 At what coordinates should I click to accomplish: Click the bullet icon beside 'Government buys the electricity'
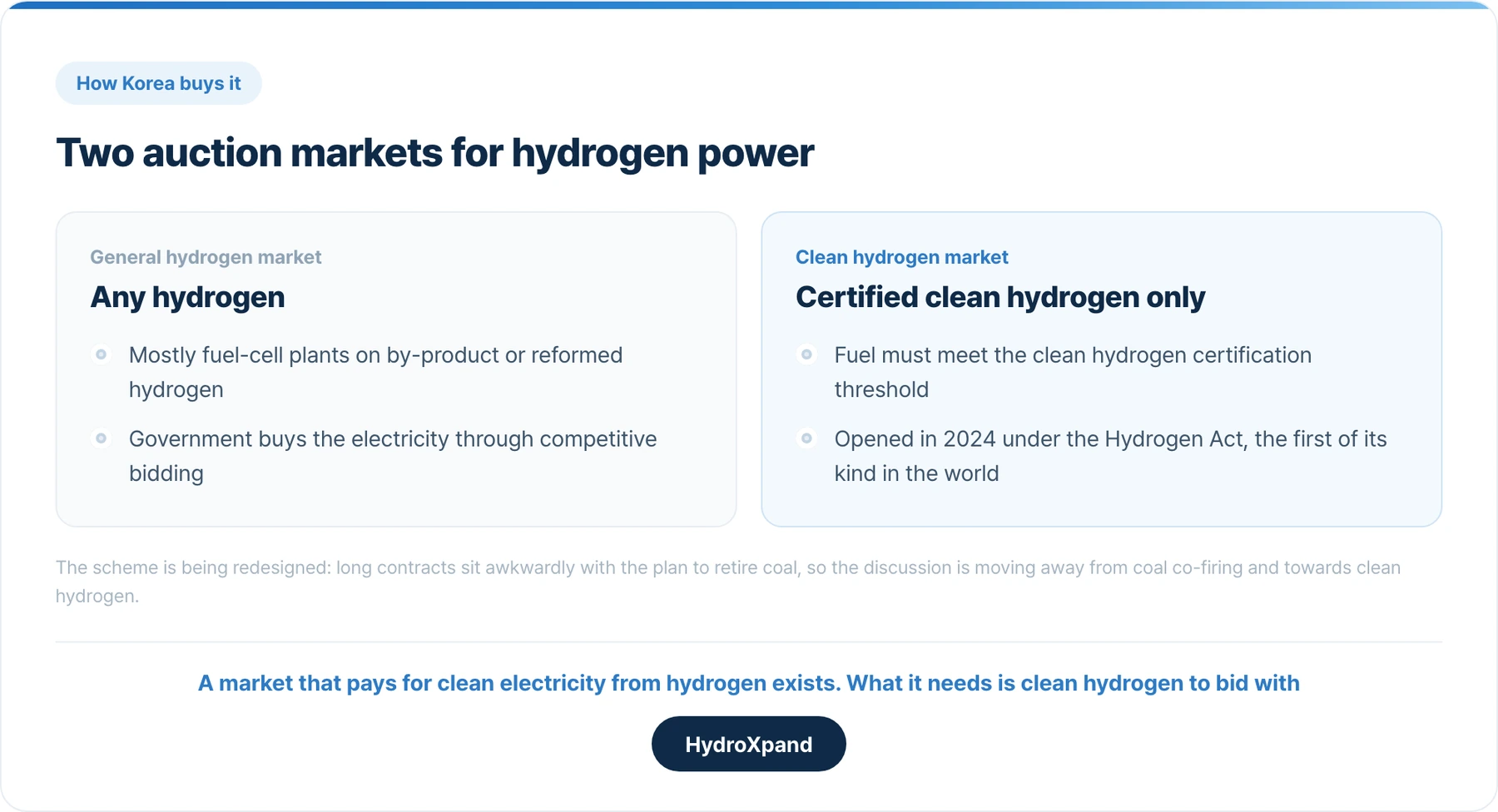click(x=101, y=438)
